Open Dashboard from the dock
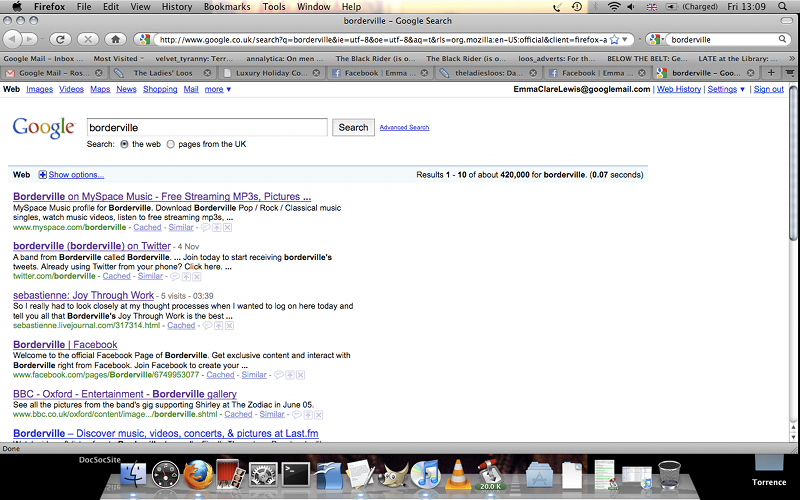Viewport: 800px width, 500px height. pyautogui.click(x=166, y=474)
